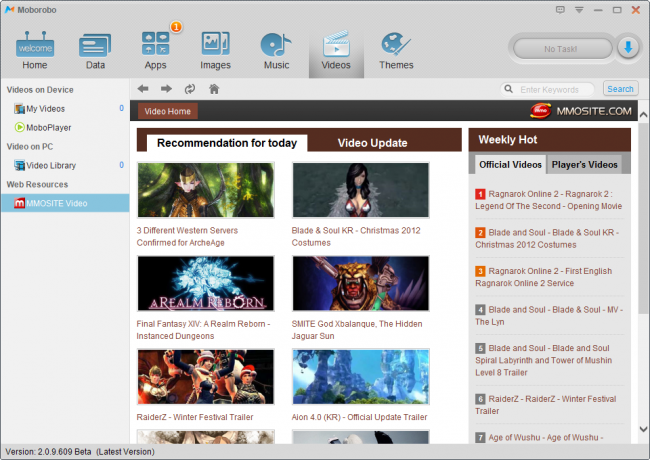Open the ArcheAge video thumbnail
The height and width of the screenshot is (460, 650).
pos(206,190)
